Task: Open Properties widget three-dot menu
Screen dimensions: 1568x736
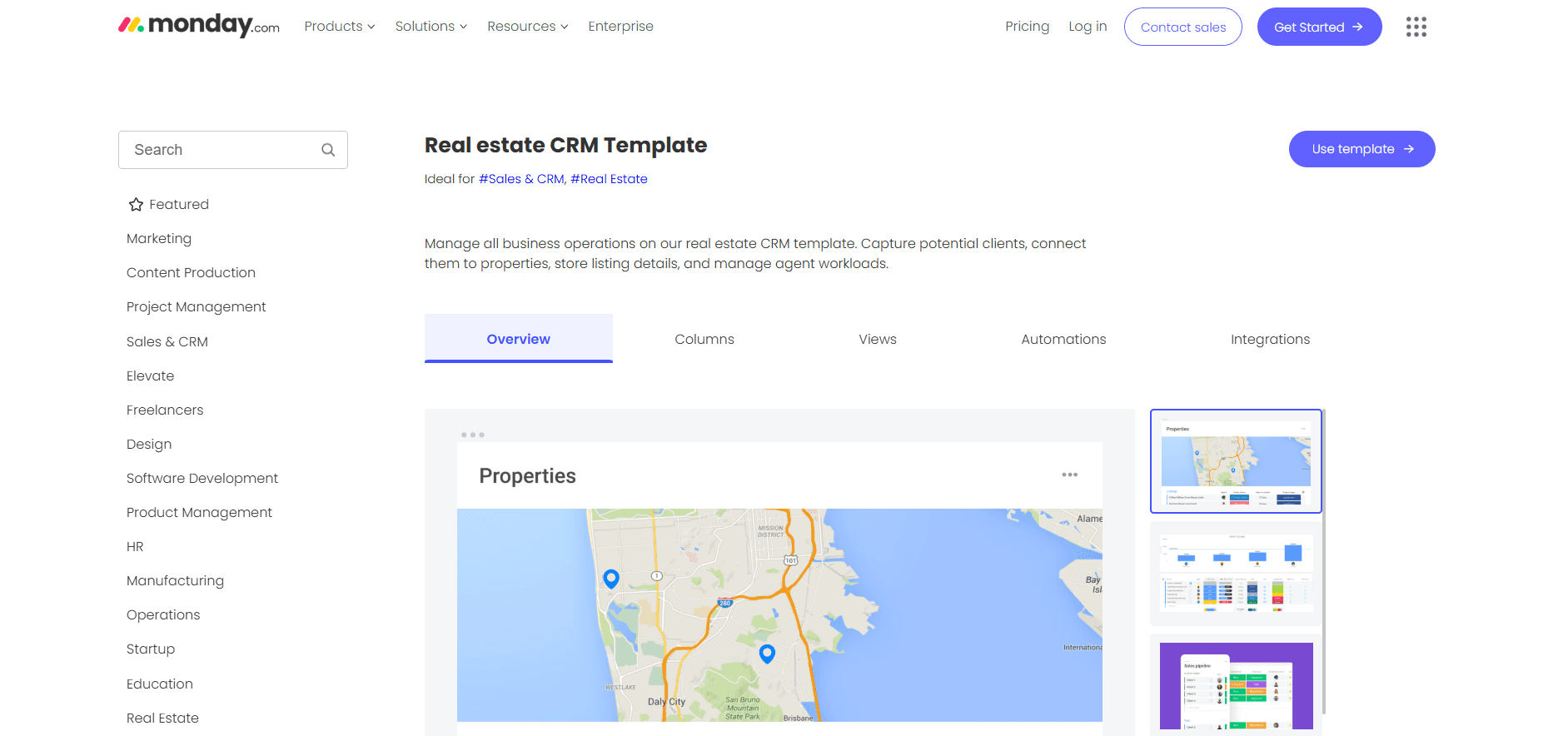Action: 1070,475
